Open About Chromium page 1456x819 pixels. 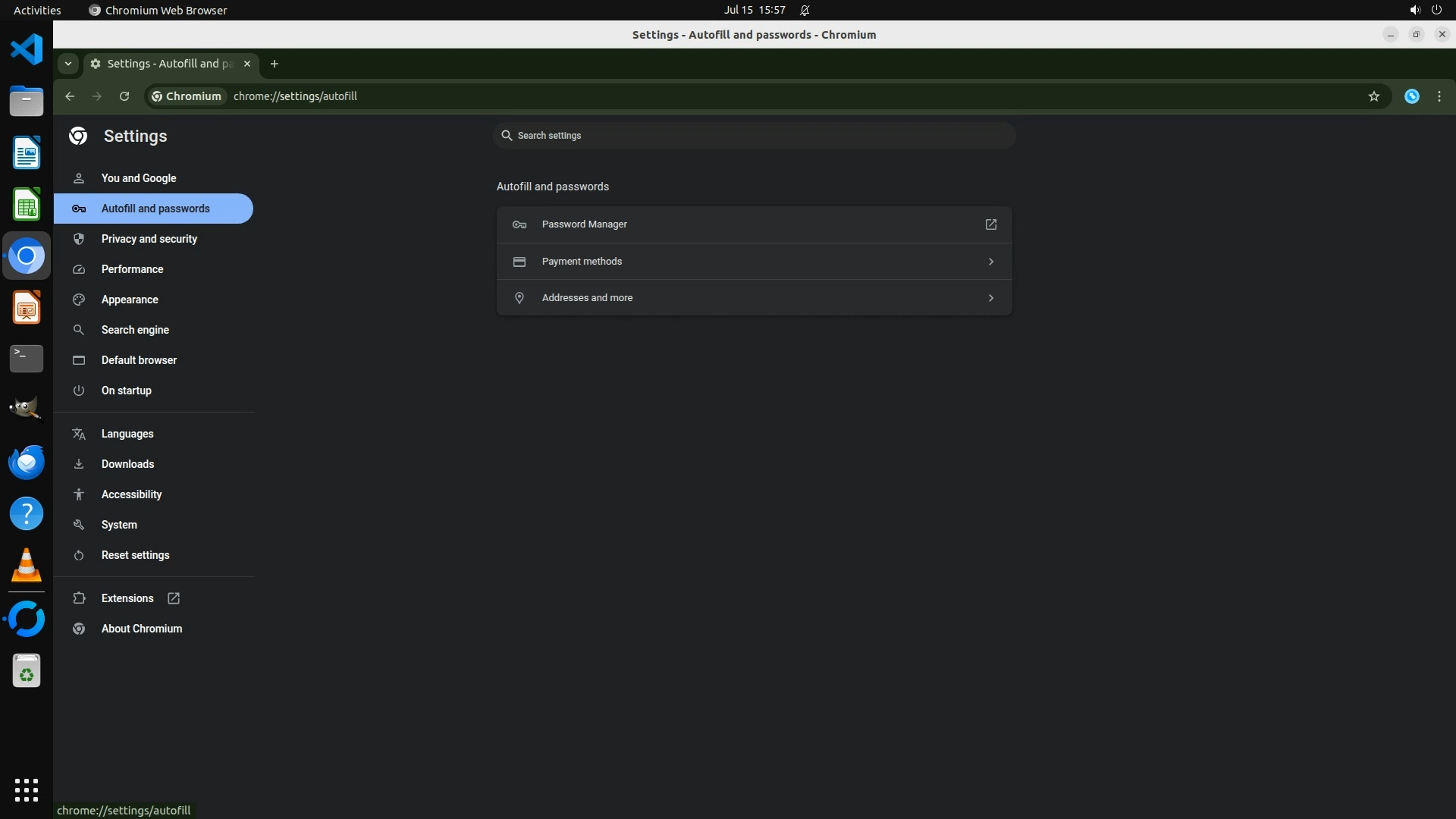click(x=142, y=629)
